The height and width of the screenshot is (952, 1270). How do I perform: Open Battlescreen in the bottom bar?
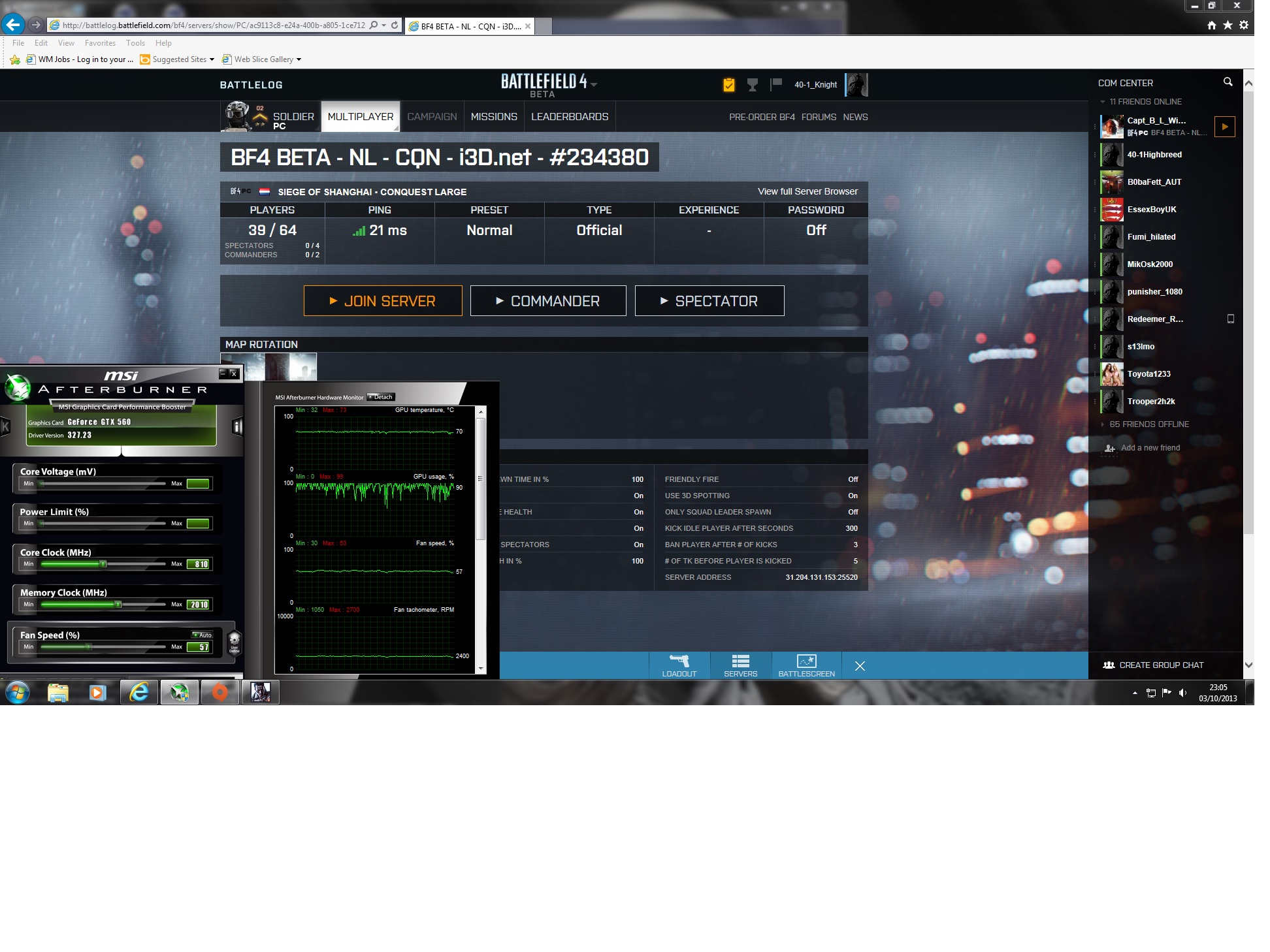807,665
